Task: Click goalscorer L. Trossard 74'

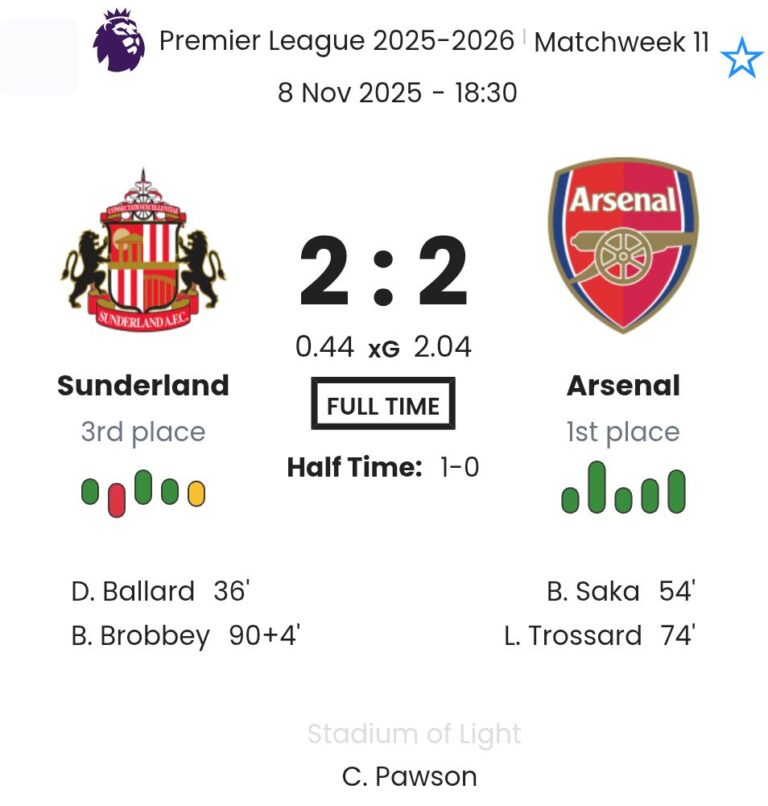Action: pyautogui.click(x=599, y=636)
